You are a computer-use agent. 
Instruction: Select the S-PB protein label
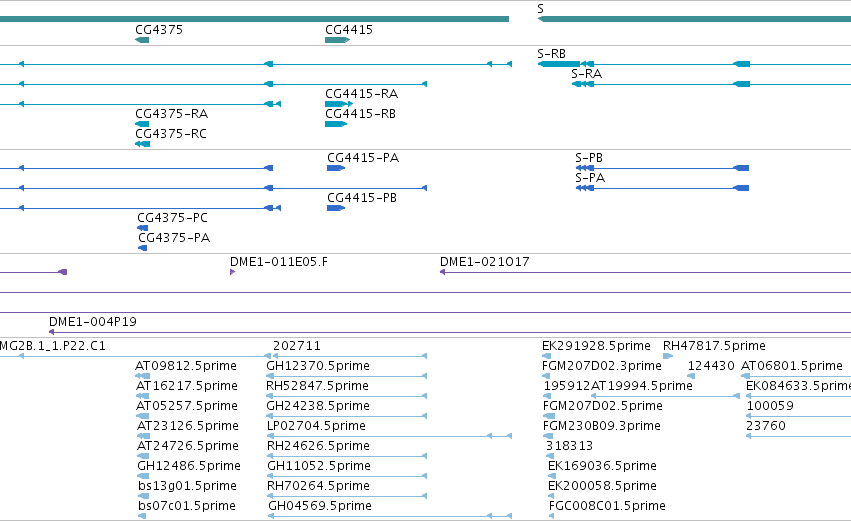[589, 158]
